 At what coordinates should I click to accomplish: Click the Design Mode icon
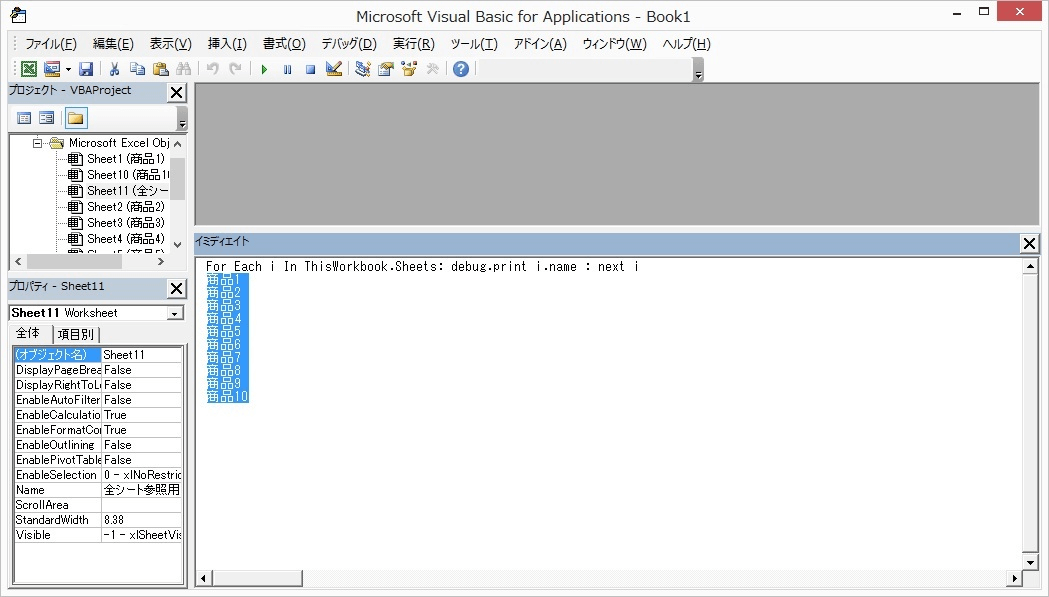pyautogui.click(x=334, y=69)
